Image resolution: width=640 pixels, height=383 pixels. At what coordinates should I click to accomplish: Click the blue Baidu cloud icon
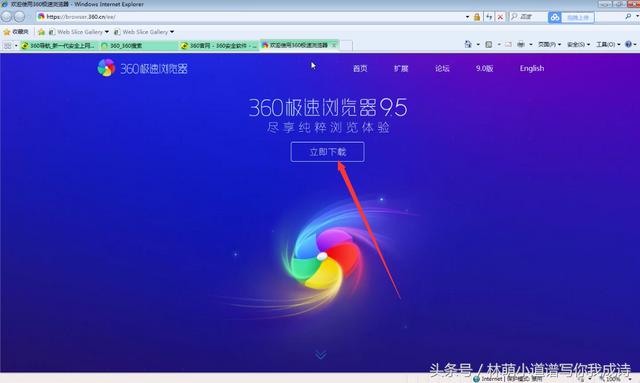point(554,17)
